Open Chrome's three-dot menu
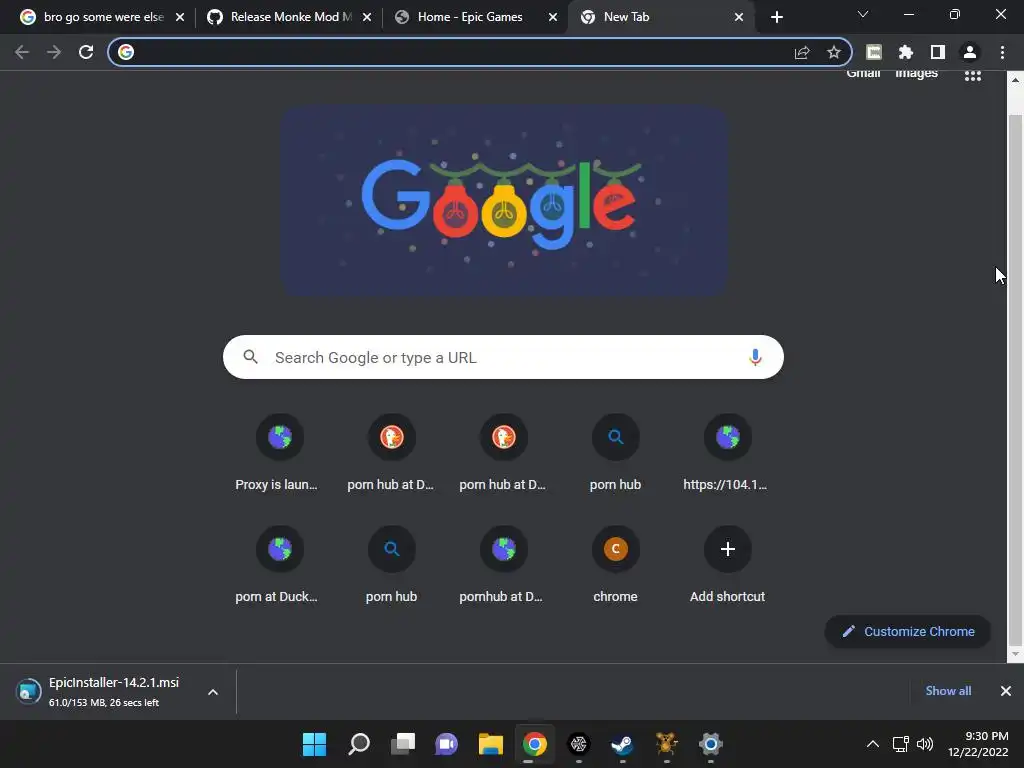This screenshot has width=1024, height=768. pyautogui.click(x=1002, y=52)
